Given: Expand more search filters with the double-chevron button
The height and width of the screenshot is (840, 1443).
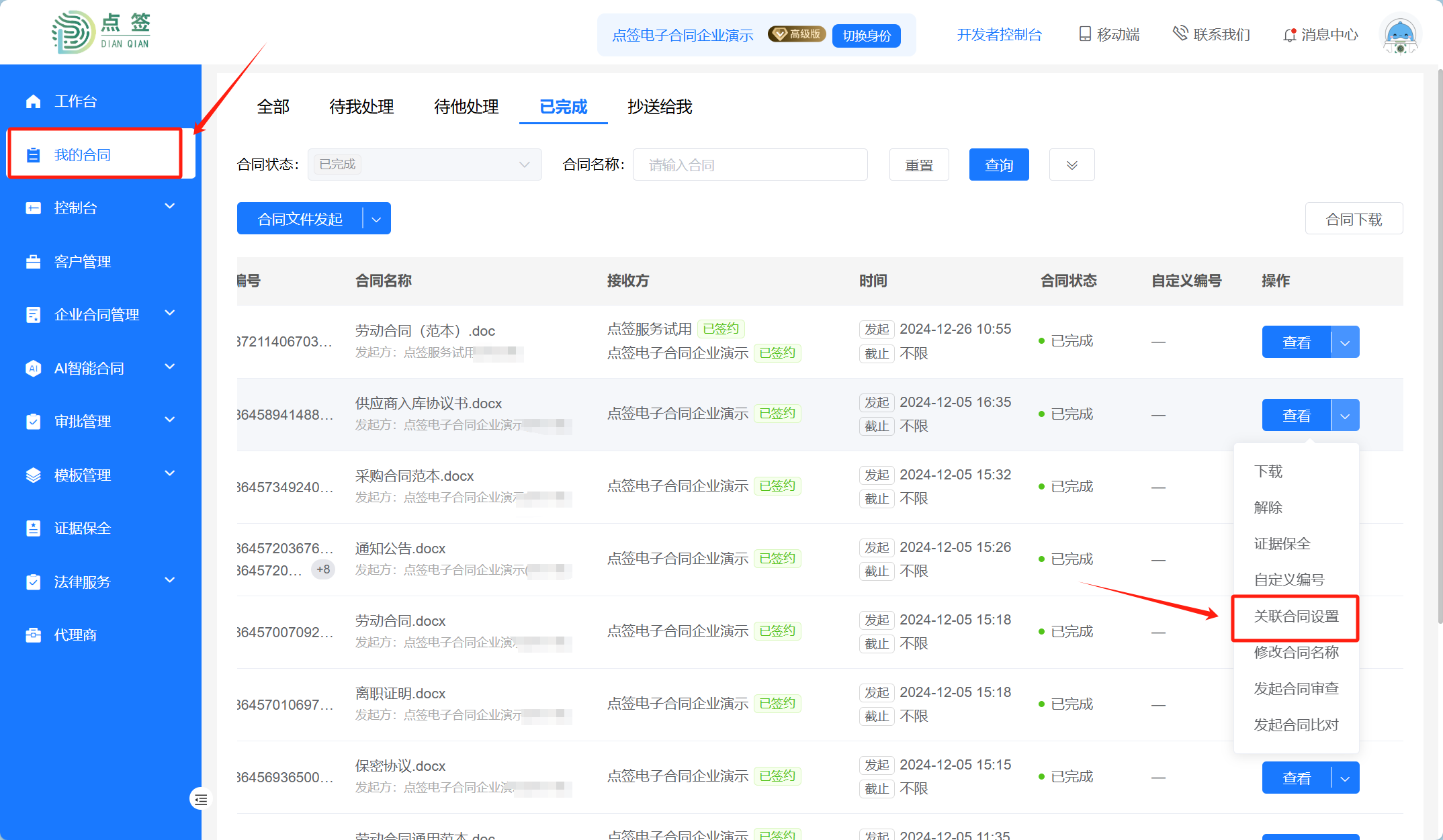Looking at the screenshot, I should pos(1072,165).
